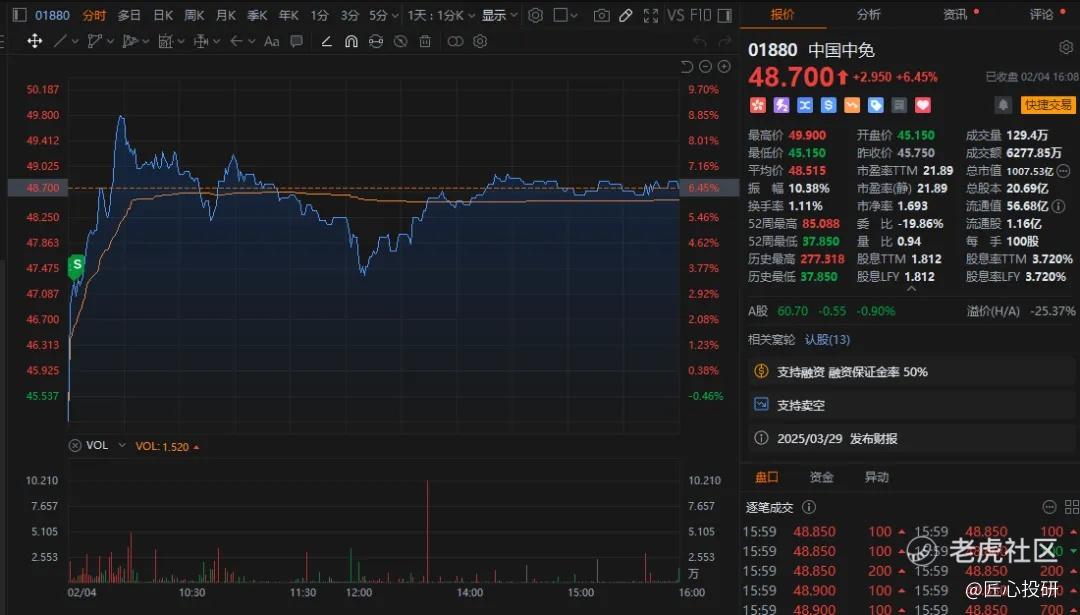Image resolution: width=1080 pixels, height=615 pixels.
Task: Toggle the heart favorite watchlist icon
Action: (923, 105)
